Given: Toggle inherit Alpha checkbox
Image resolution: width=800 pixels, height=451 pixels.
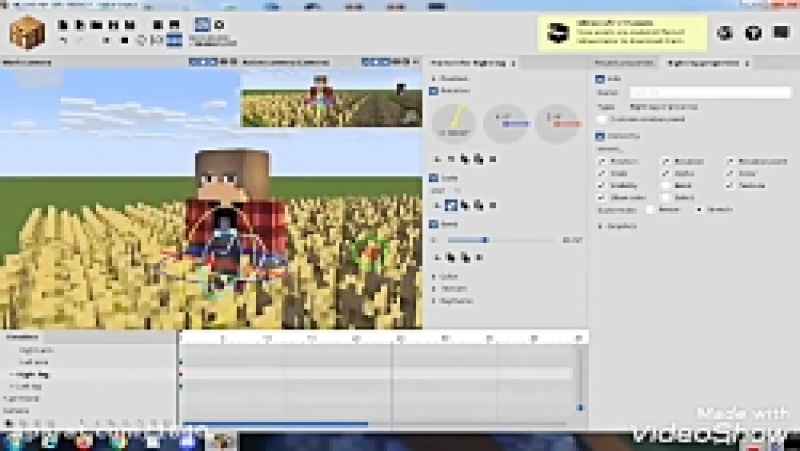Looking at the screenshot, I should pyautogui.click(x=666, y=173).
